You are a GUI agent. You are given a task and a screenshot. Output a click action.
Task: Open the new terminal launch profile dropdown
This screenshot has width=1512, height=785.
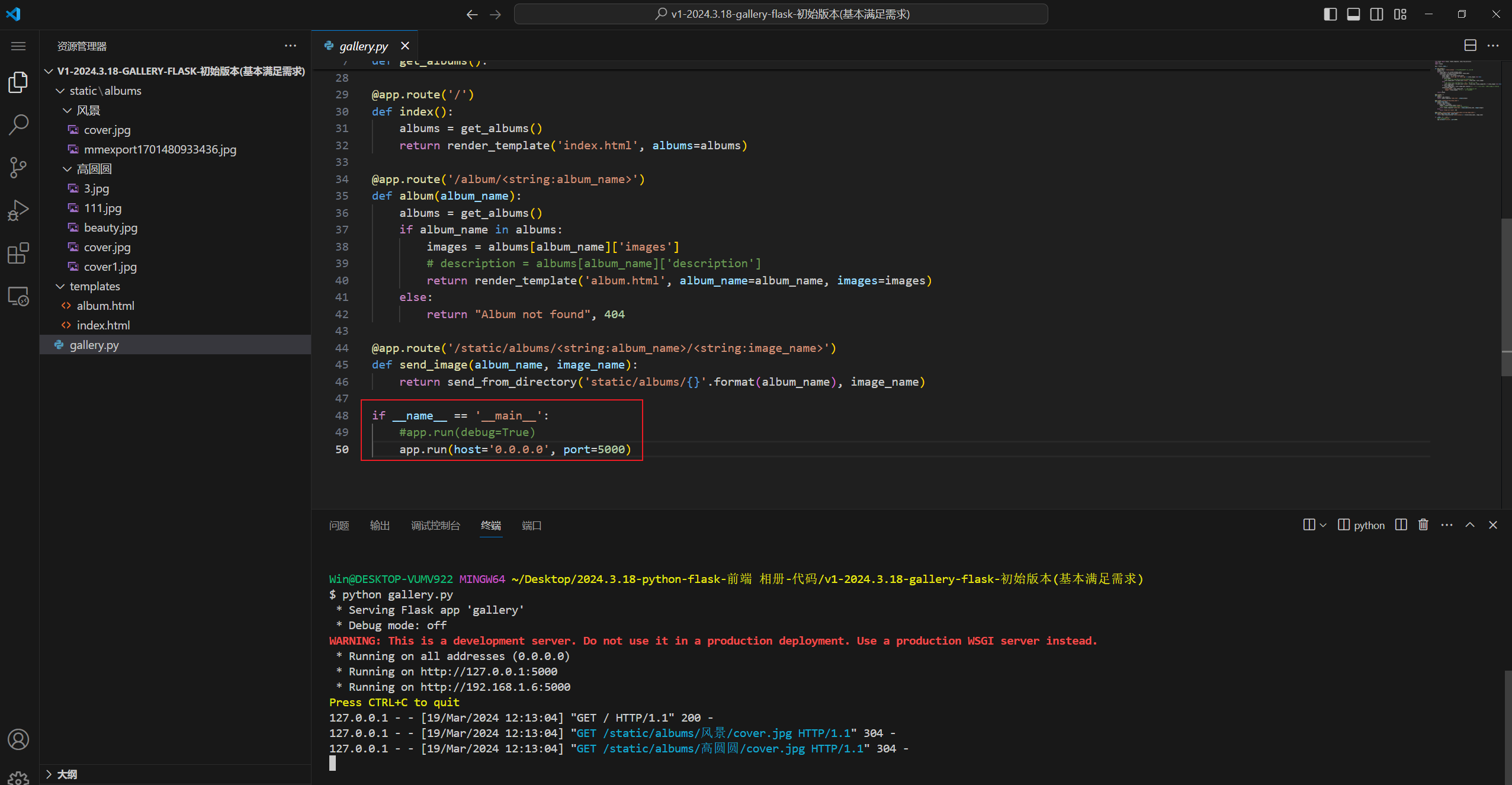pyautogui.click(x=1323, y=526)
